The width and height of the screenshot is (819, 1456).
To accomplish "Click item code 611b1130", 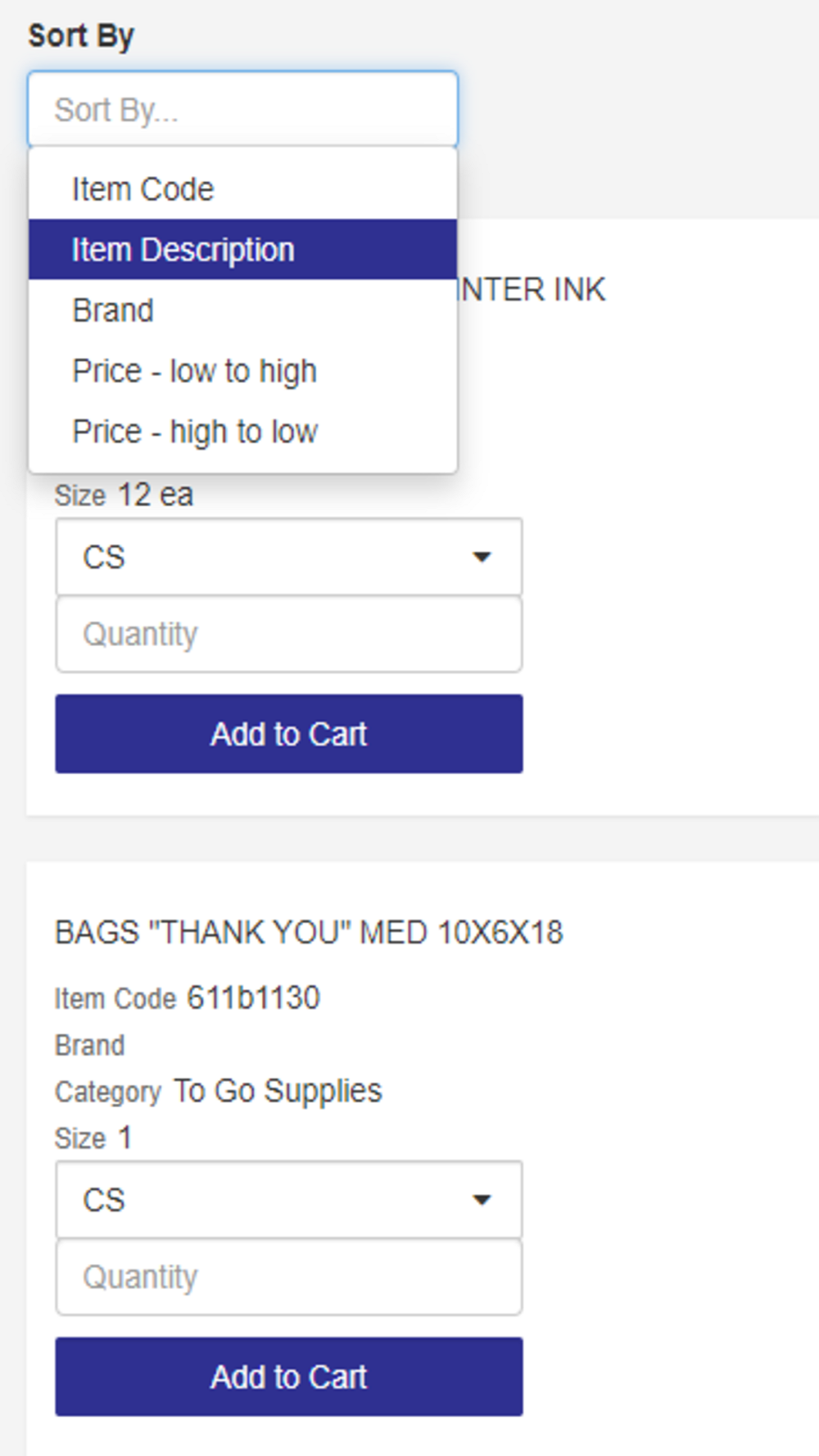I will (253, 998).
